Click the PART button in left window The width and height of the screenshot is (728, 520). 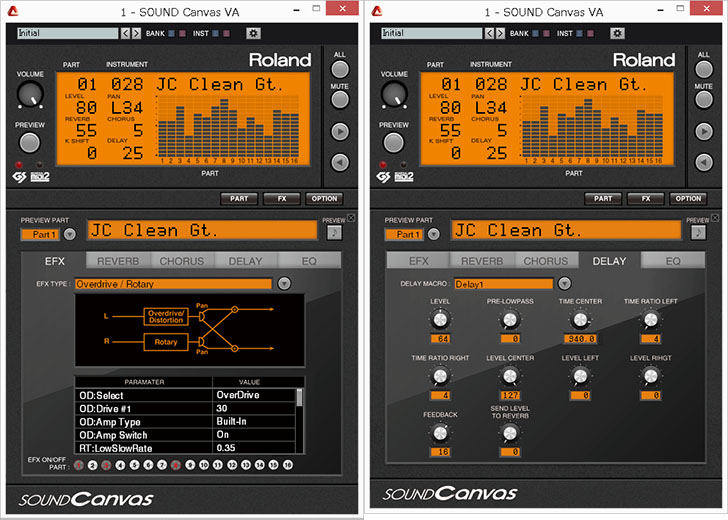[x=239, y=199]
